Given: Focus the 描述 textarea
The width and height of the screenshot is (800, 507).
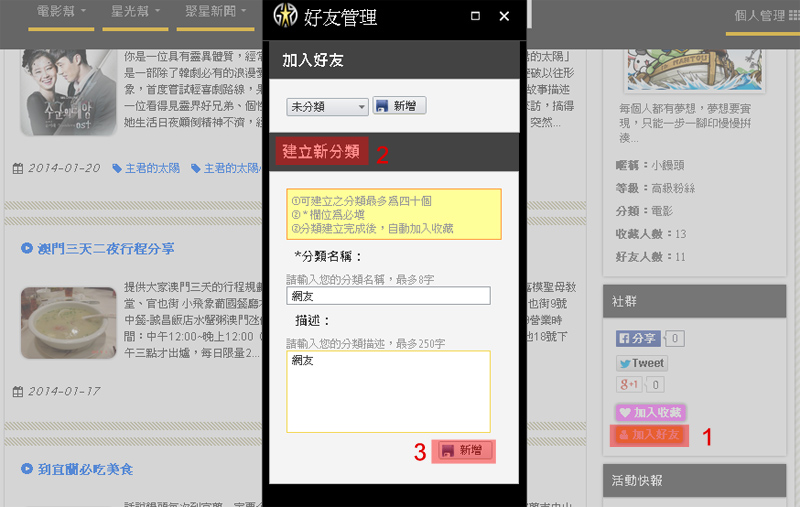Looking at the screenshot, I should (x=388, y=391).
